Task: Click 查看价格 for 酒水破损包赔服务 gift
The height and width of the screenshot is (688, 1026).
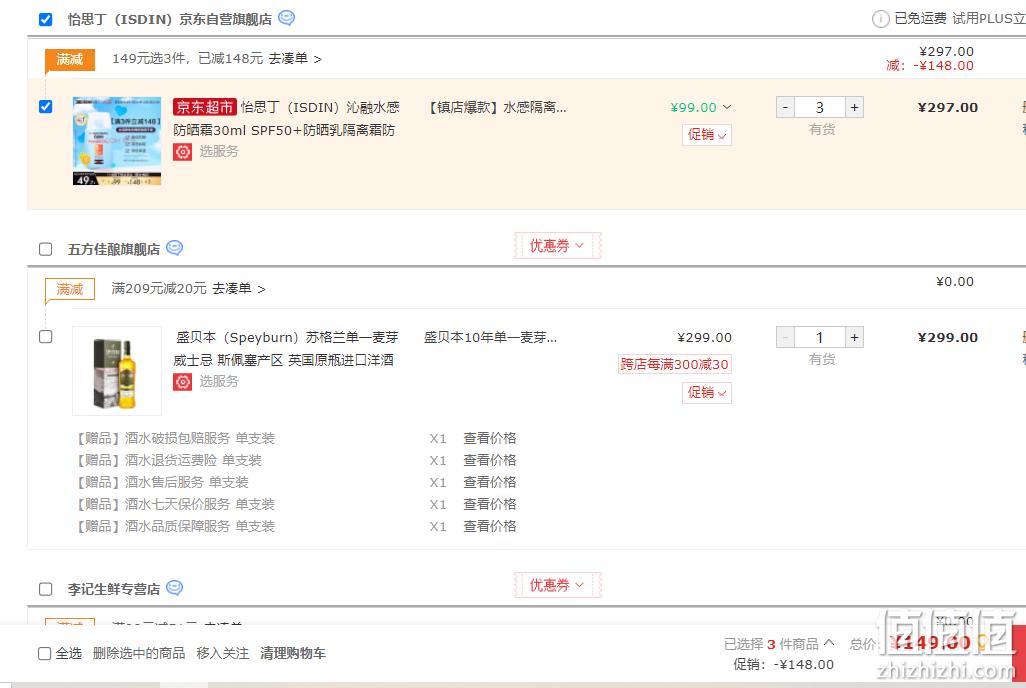Action: coord(489,438)
